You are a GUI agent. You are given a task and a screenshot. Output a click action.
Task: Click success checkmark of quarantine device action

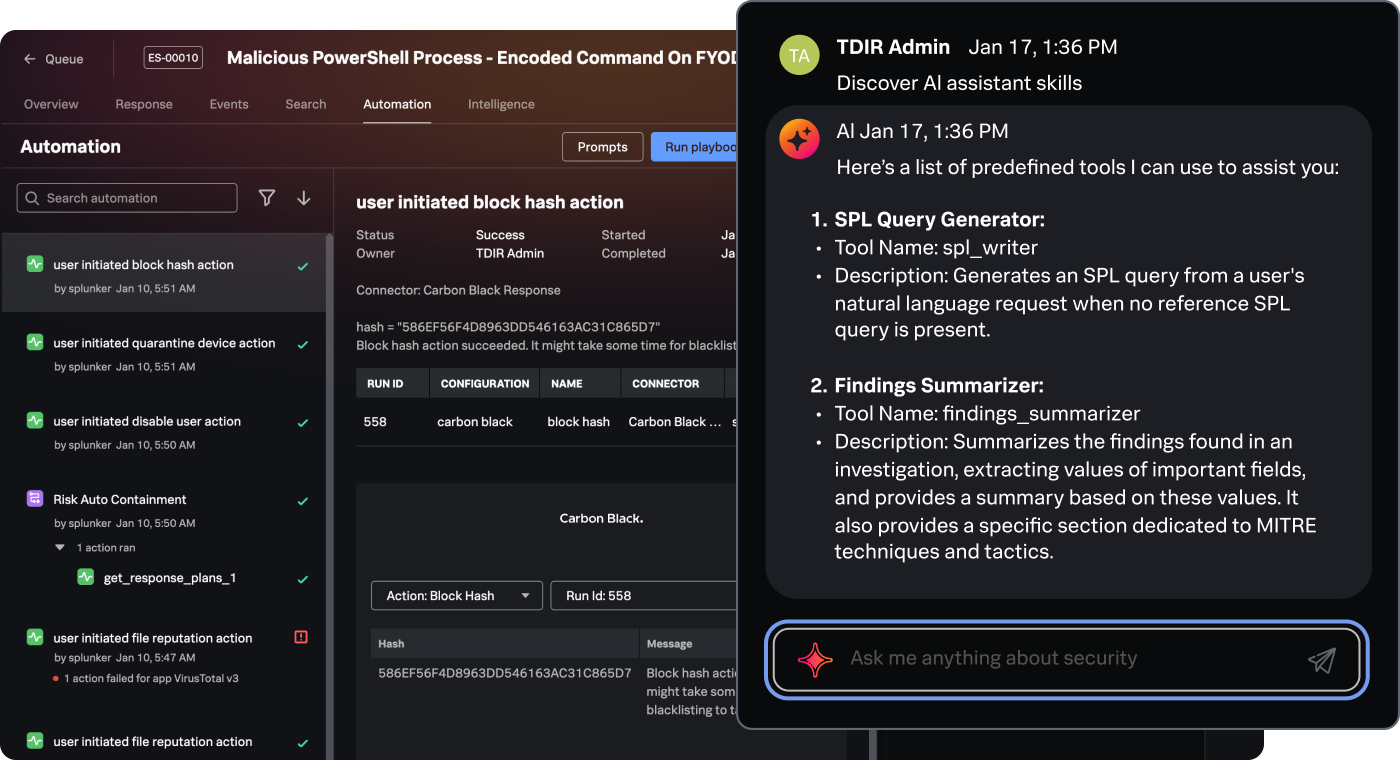pos(303,344)
